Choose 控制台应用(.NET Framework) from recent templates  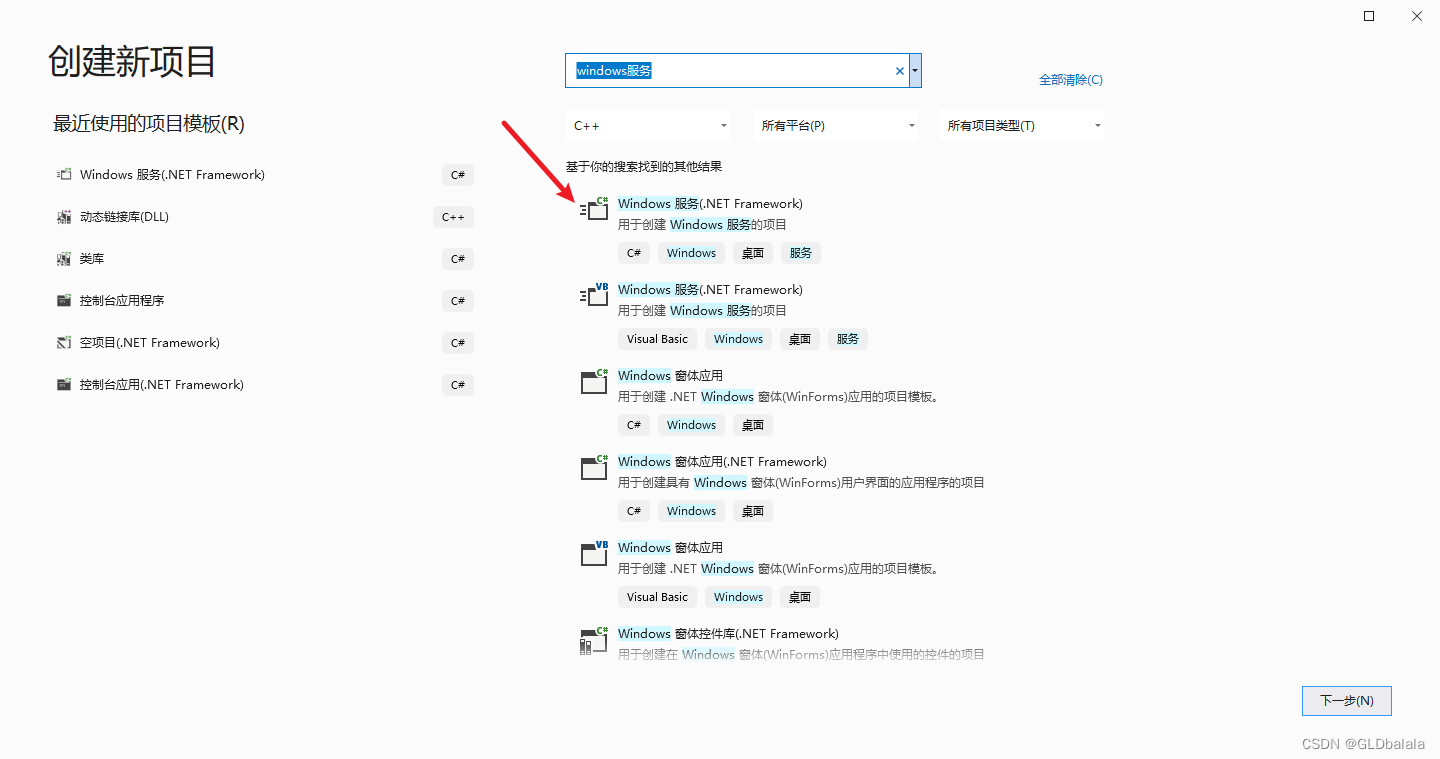pos(265,385)
